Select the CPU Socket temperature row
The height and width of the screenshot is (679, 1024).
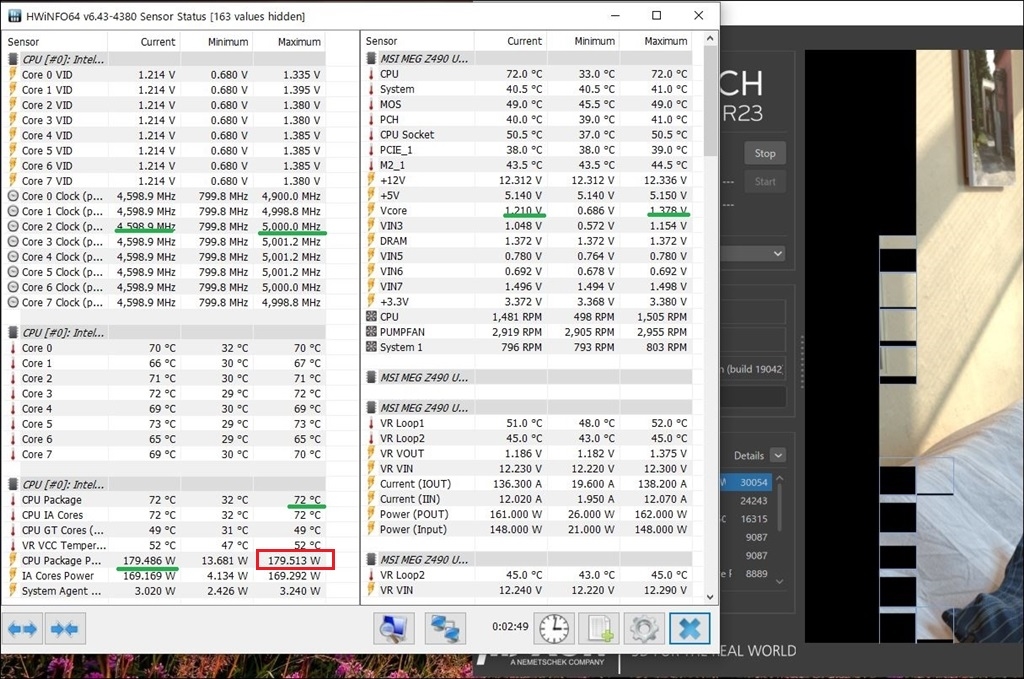point(528,134)
